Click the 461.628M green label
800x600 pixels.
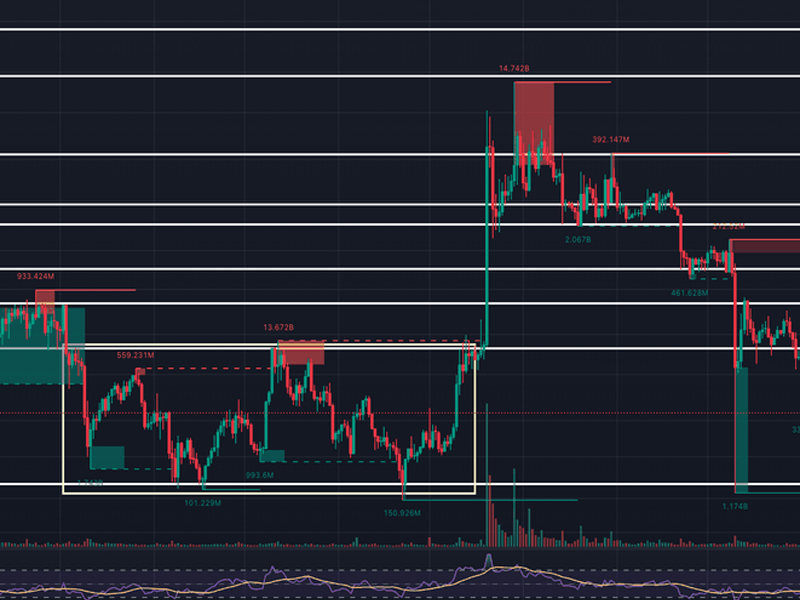pos(689,293)
